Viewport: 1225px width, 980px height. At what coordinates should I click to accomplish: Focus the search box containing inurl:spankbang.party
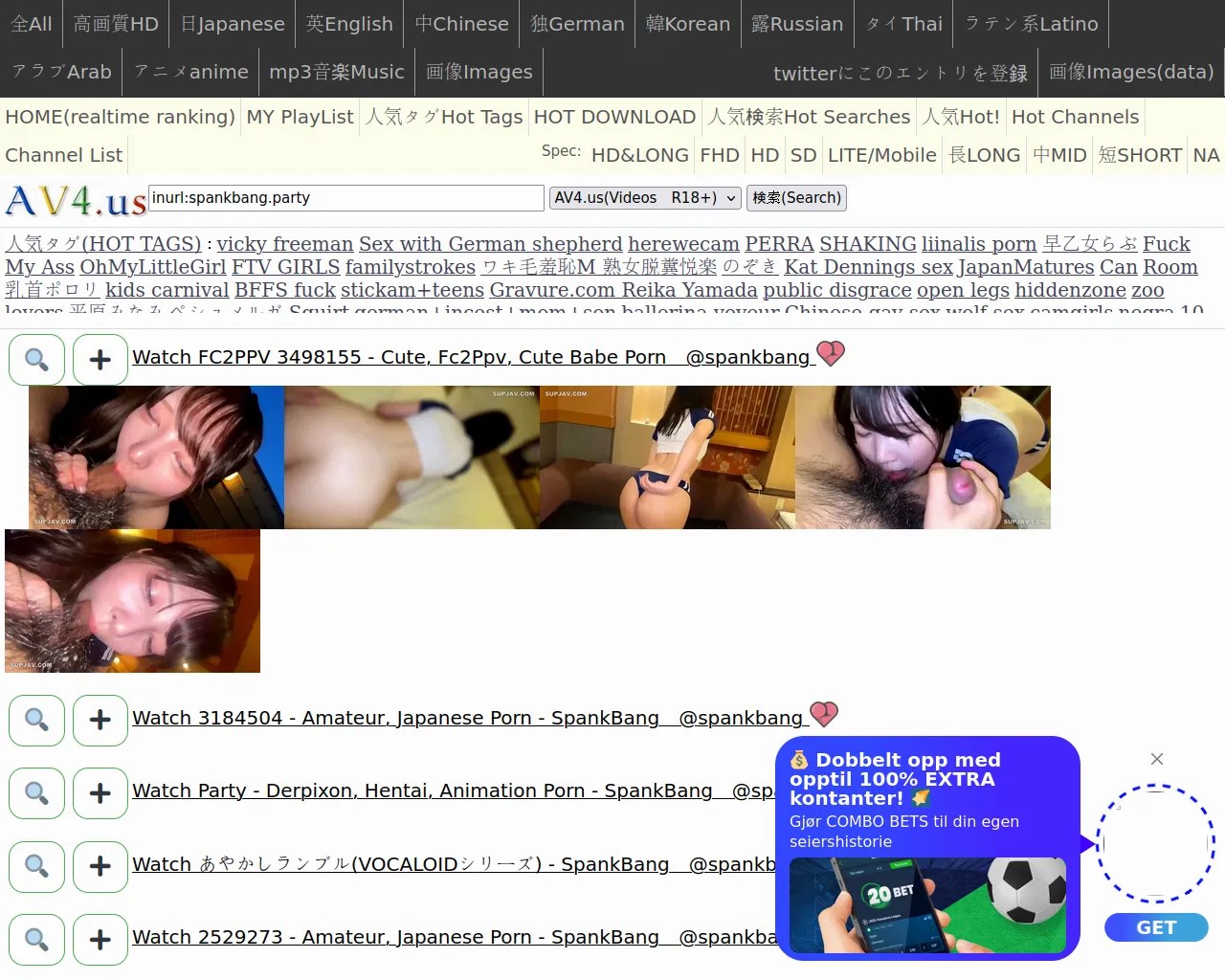pyautogui.click(x=346, y=198)
